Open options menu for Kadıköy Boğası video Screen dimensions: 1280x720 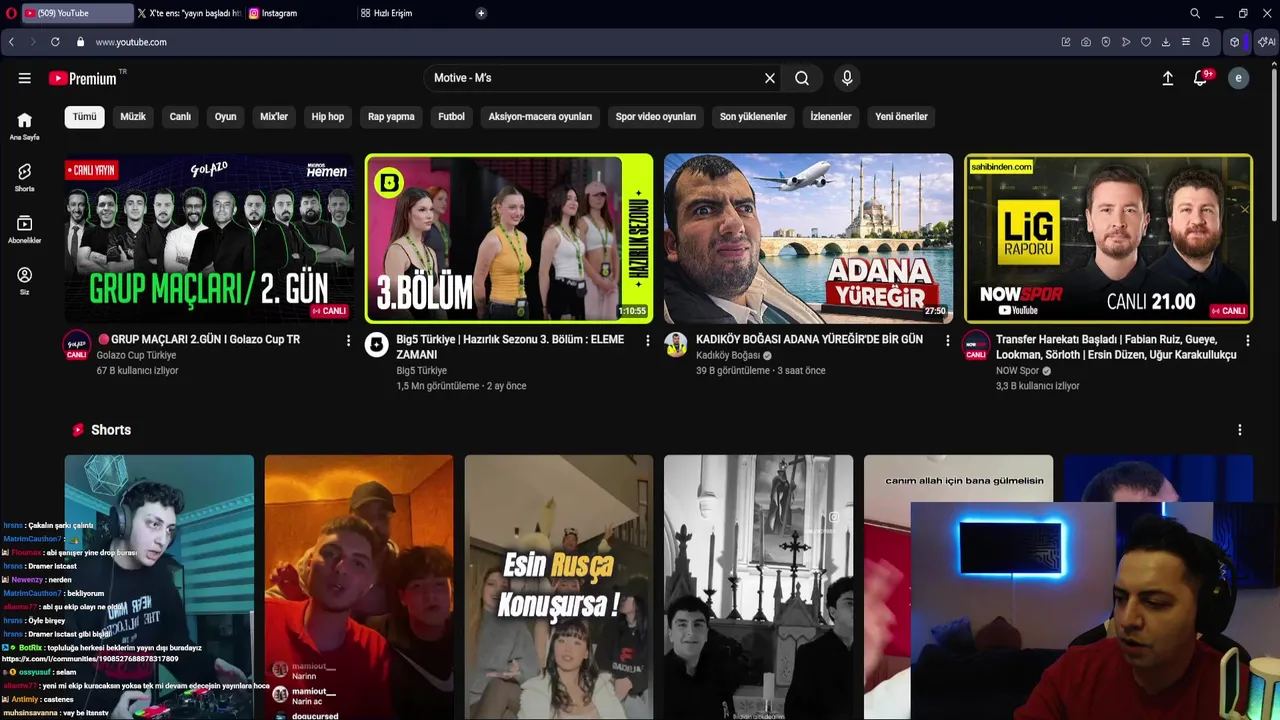947,341
